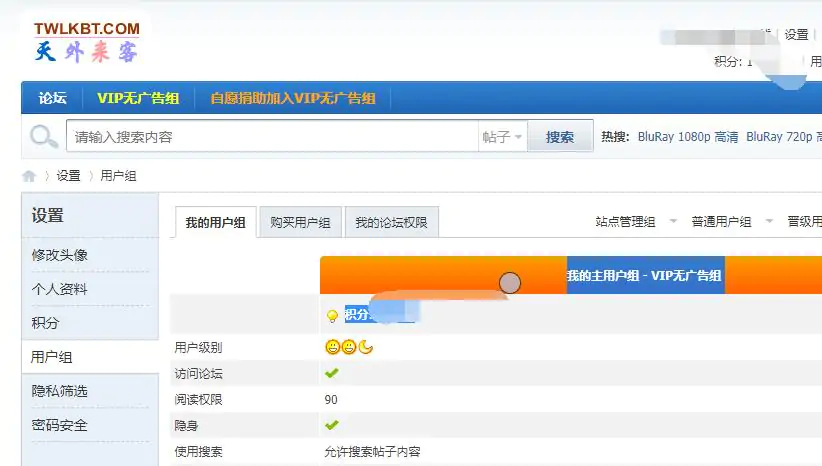Focus the 请输入搜索内容 search box
Screen dimensions: 822x466
coord(272,136)
